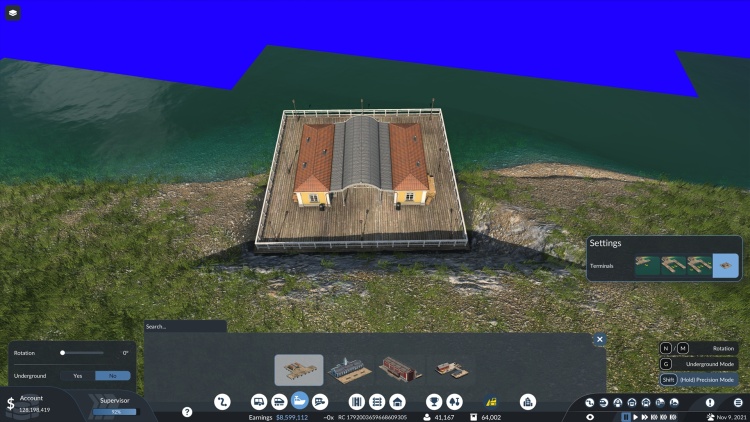
Task: Click the Supervisor progress bar
Action: coord(115,412)
